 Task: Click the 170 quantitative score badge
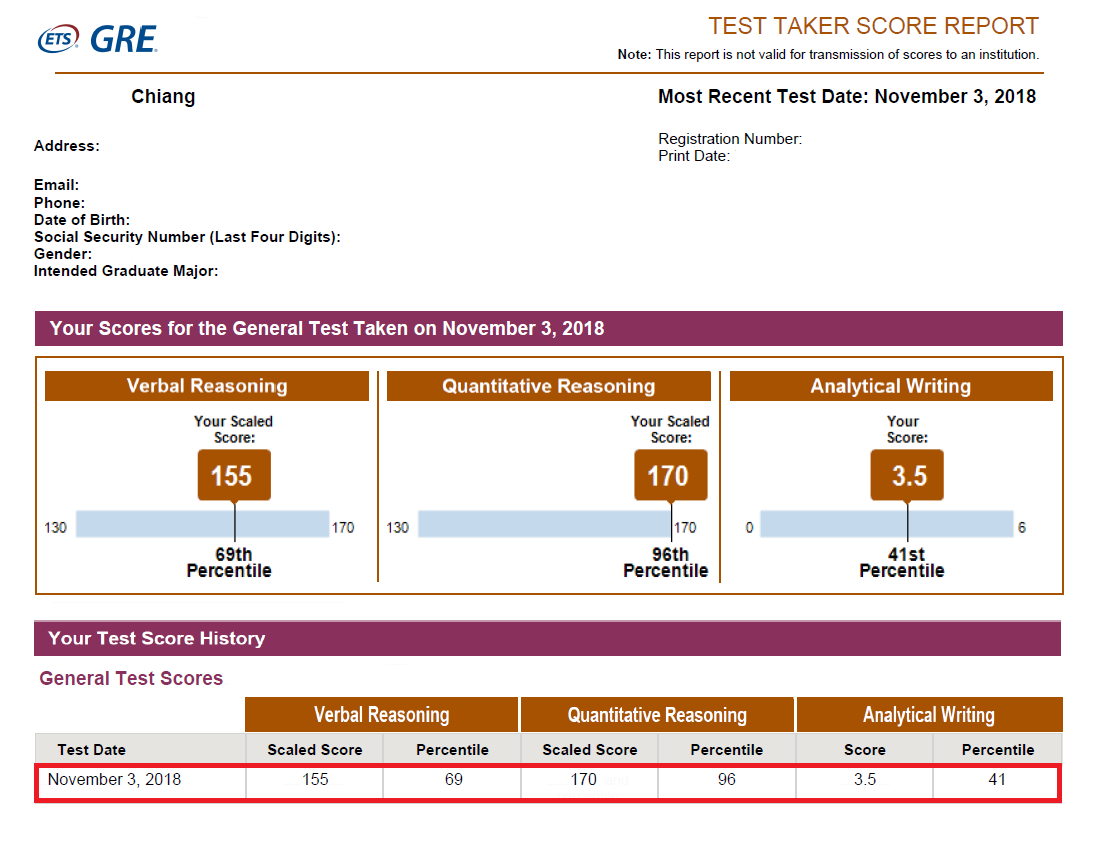point(670,475)
